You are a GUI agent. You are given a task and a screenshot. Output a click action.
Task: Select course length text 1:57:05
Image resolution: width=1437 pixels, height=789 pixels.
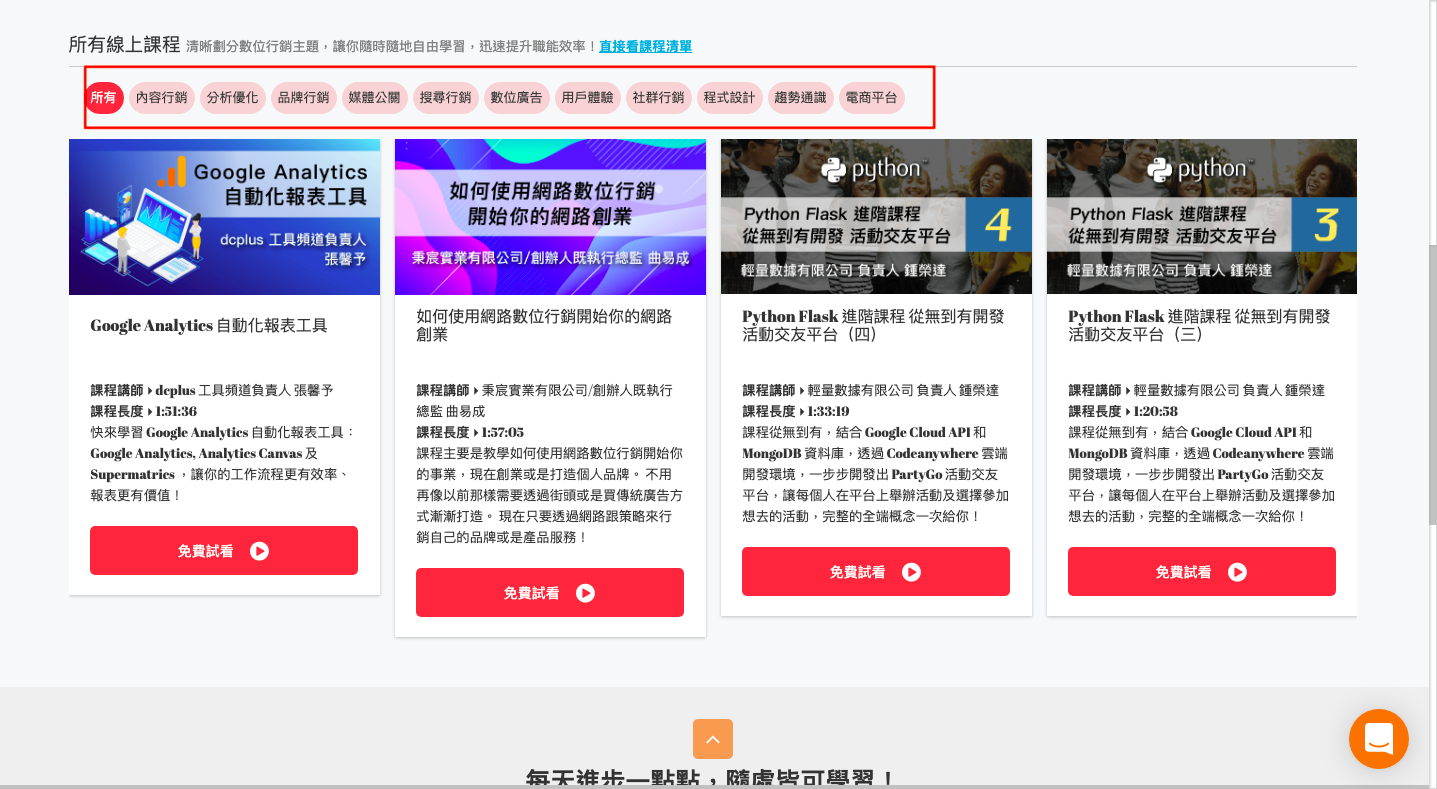503,432
